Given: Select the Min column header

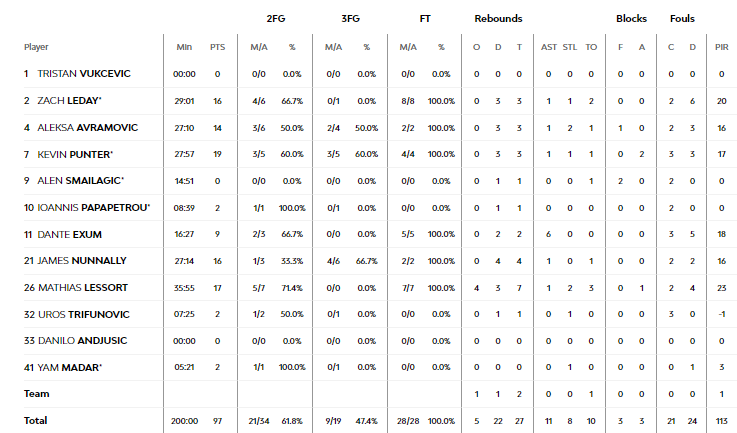Looking at the screenshot, I should [x=184, y=47].
